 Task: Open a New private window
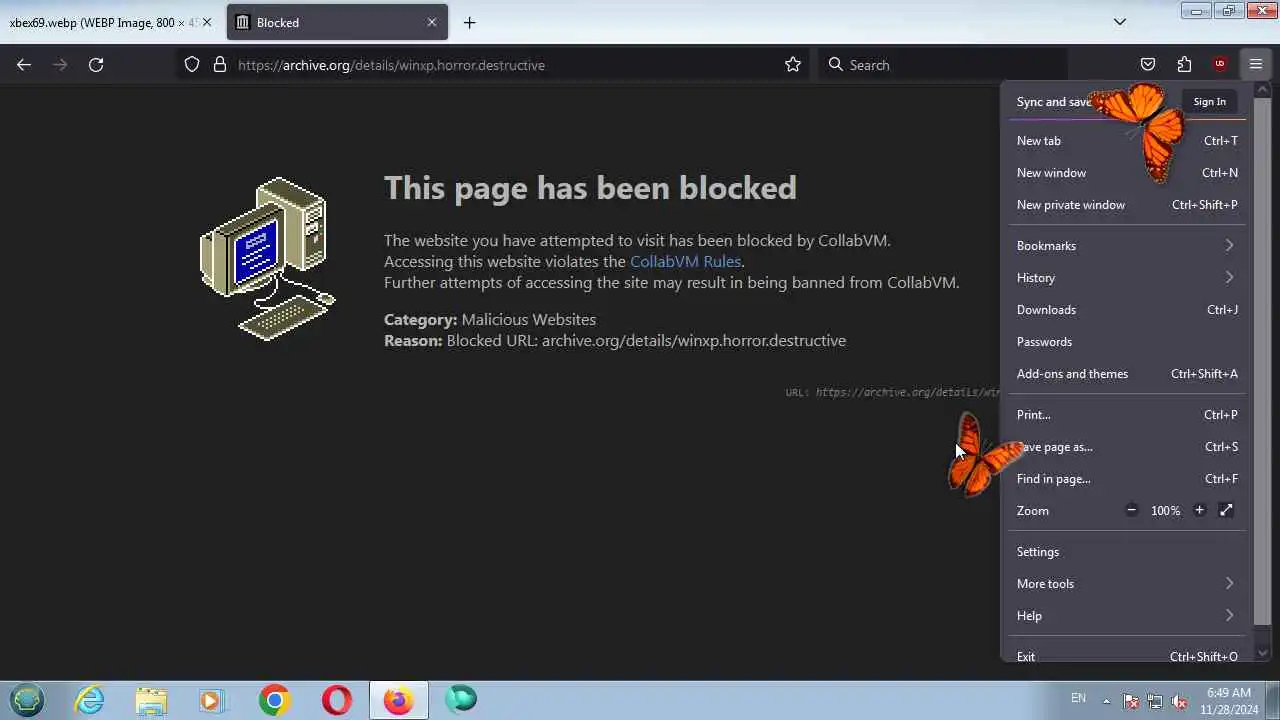1127,205
